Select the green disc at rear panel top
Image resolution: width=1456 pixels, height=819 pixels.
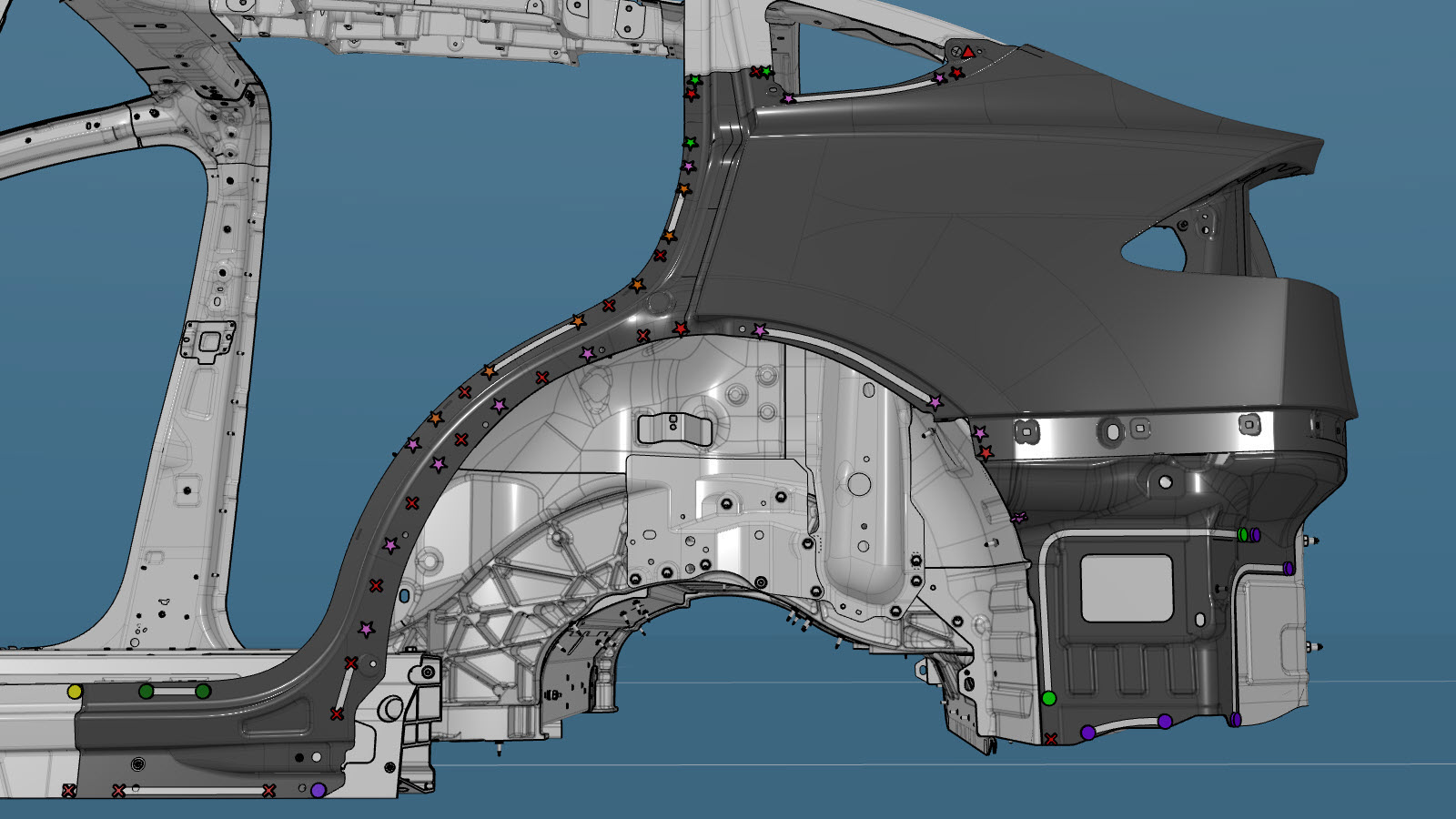click(1243, 534)
